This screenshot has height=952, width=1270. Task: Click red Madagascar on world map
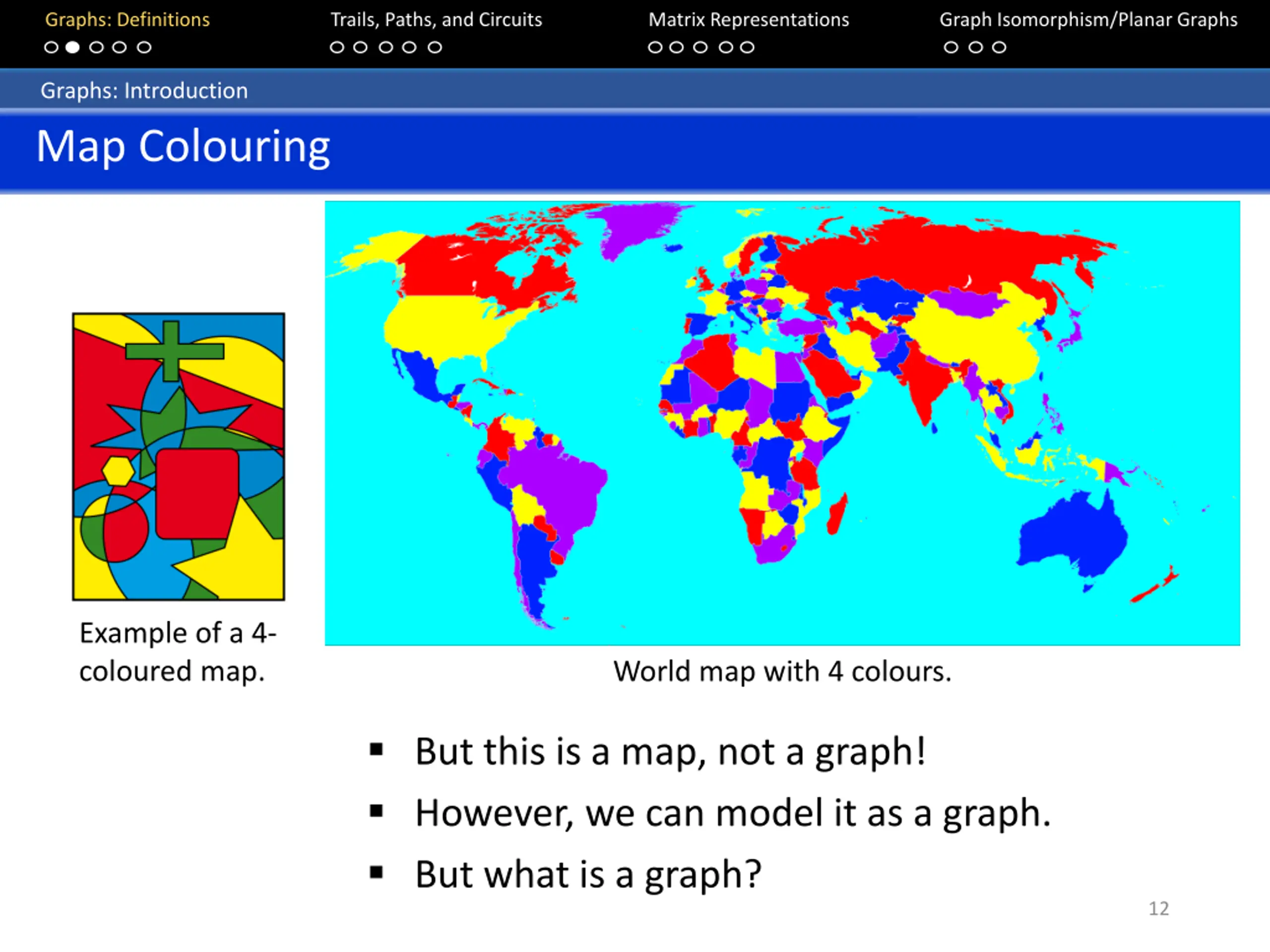pyautogui.click(x=837, y=514)
